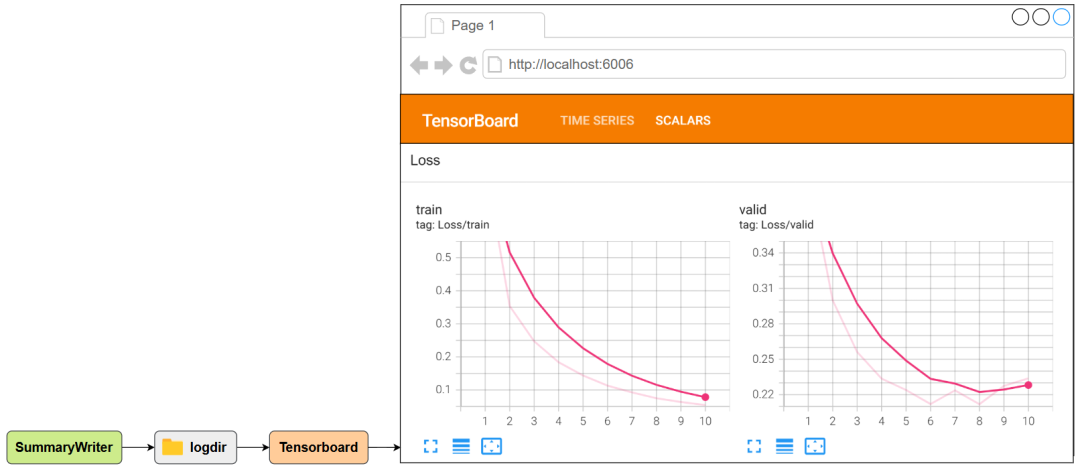
Task: Click the 'tag: Loss/valid' label
Action: (x=776, y=225)
